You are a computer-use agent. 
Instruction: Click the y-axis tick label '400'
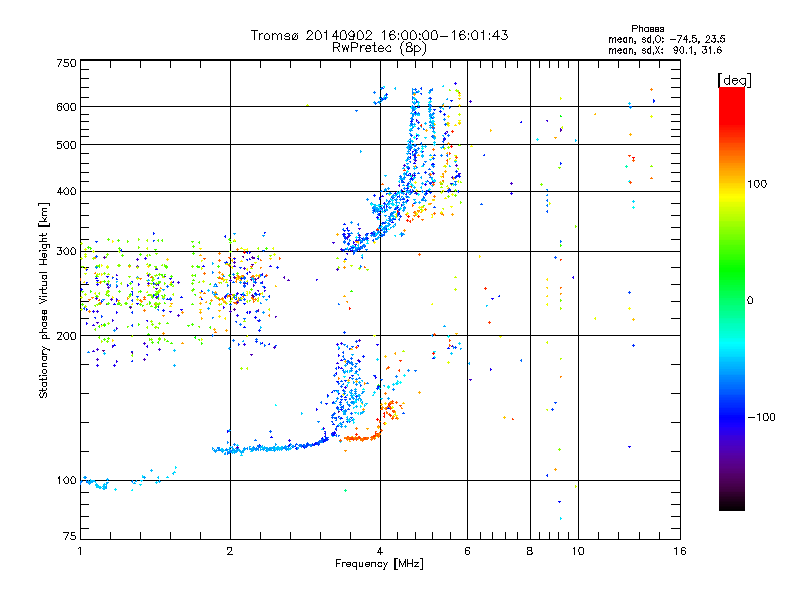click(x=66, y=191)
